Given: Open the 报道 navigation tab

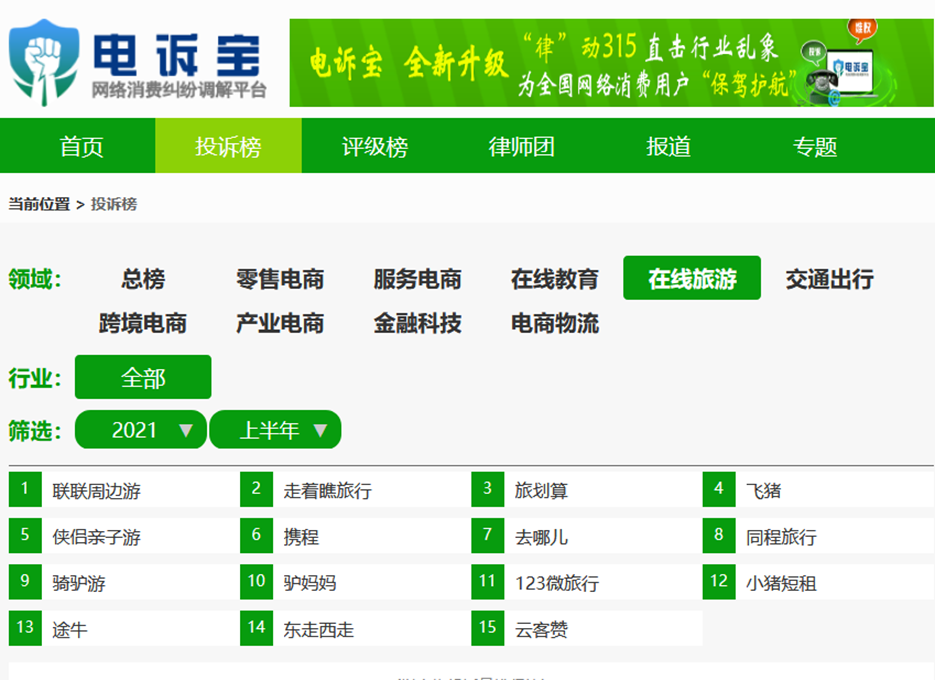Looking at the screenshot, I should pos(668,146).
